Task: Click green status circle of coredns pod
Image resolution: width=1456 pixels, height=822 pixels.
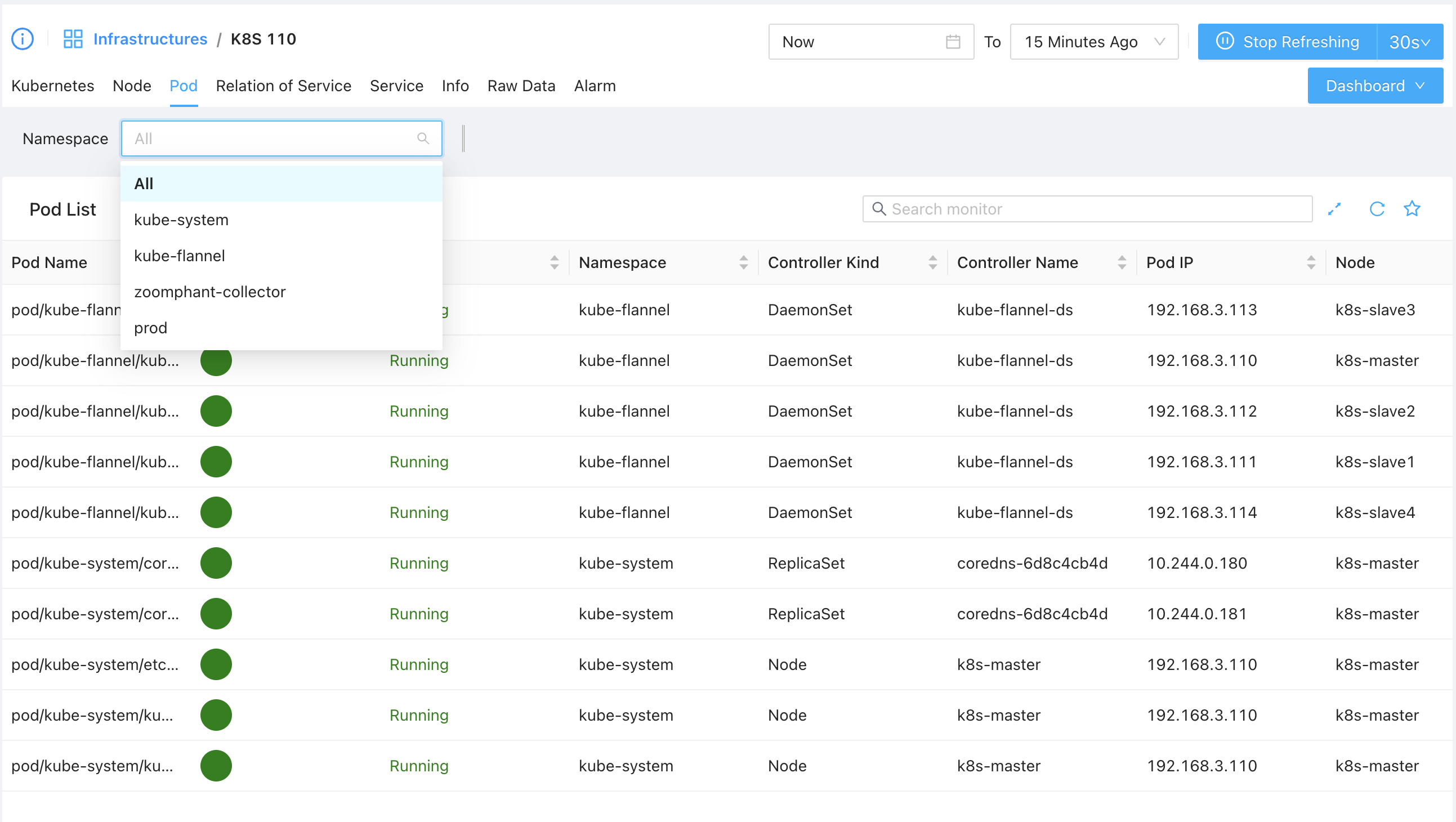Action: [x=216, y=563]
